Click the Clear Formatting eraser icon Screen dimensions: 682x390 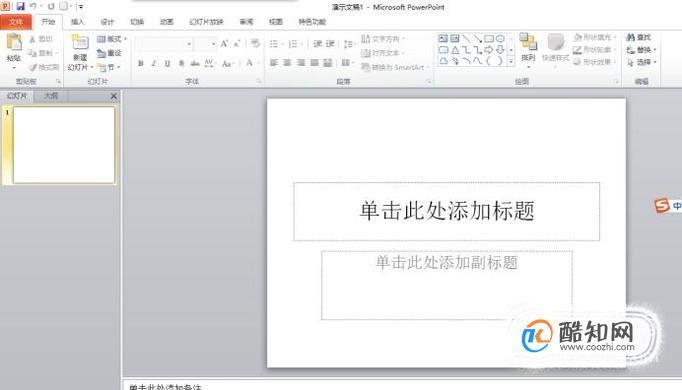click(255, 43)
